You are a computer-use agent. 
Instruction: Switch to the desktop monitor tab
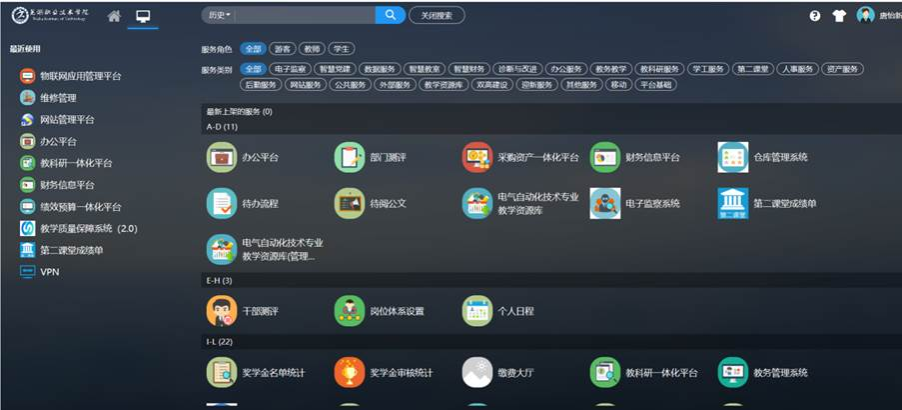[x=143, y=16]
